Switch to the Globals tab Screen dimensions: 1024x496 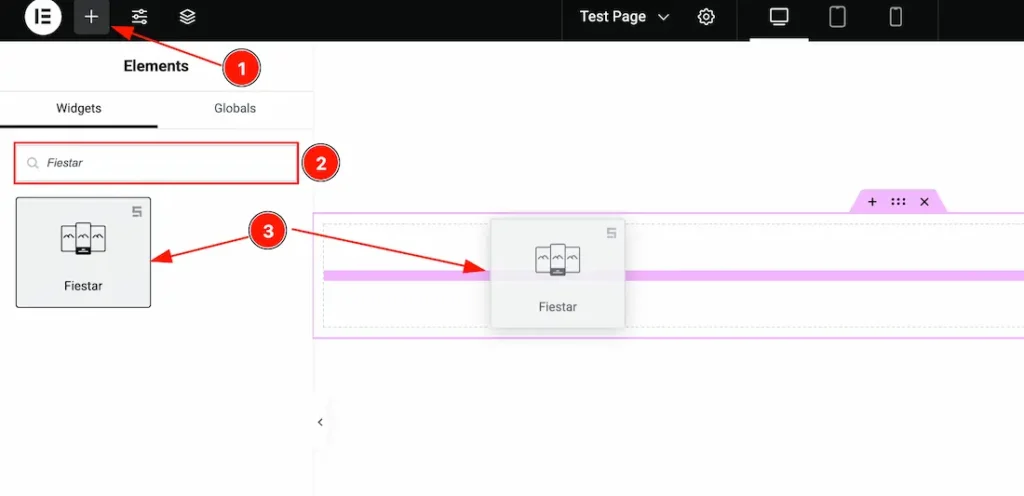tap(235, 108)
